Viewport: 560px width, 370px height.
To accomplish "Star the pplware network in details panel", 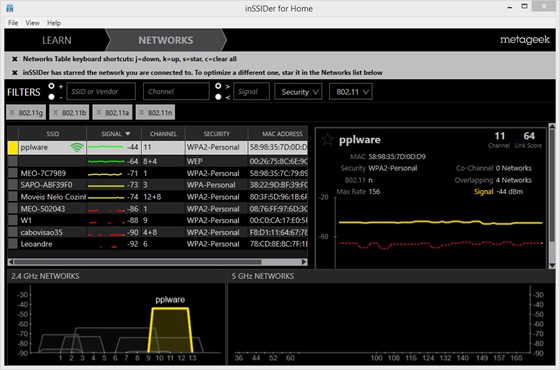I will (328, 140).
